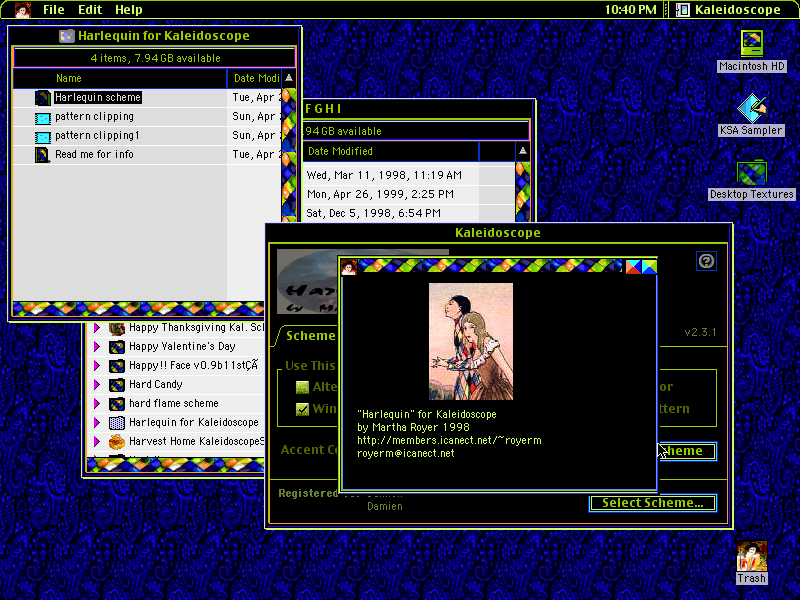Expand the Happy Valentine's Day disclosure triangle
The image size is (800, 600).
coord(96,347)
